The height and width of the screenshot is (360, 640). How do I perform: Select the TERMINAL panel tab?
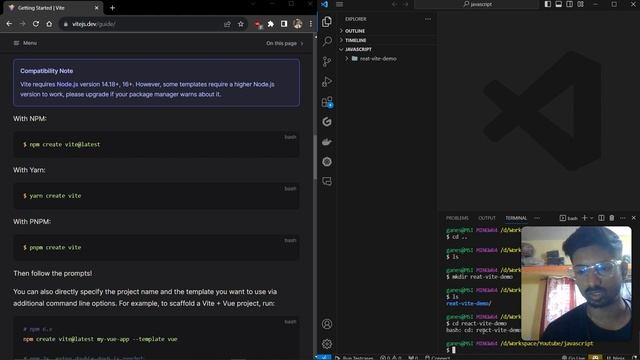pos(516,218)
